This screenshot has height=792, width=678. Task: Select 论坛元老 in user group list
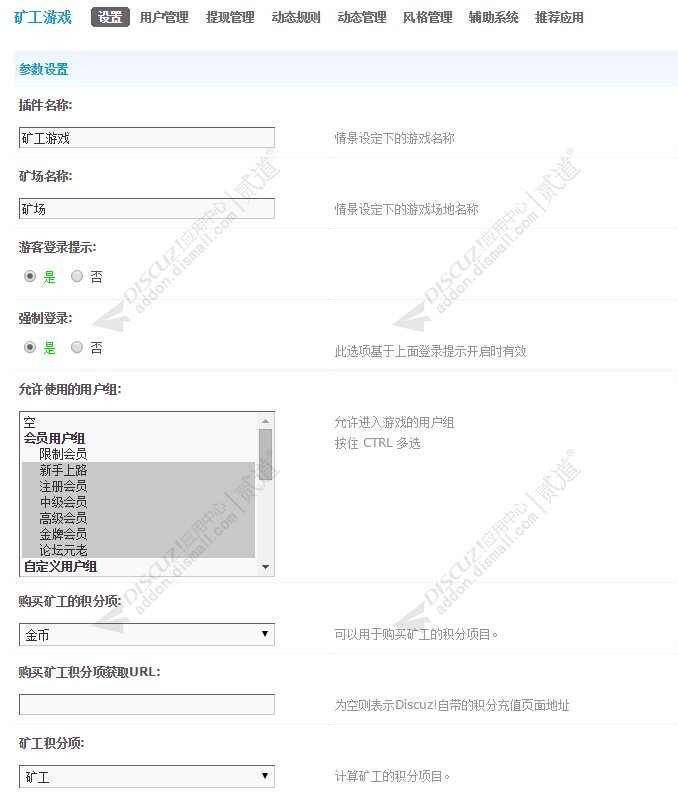pos(139,550)
